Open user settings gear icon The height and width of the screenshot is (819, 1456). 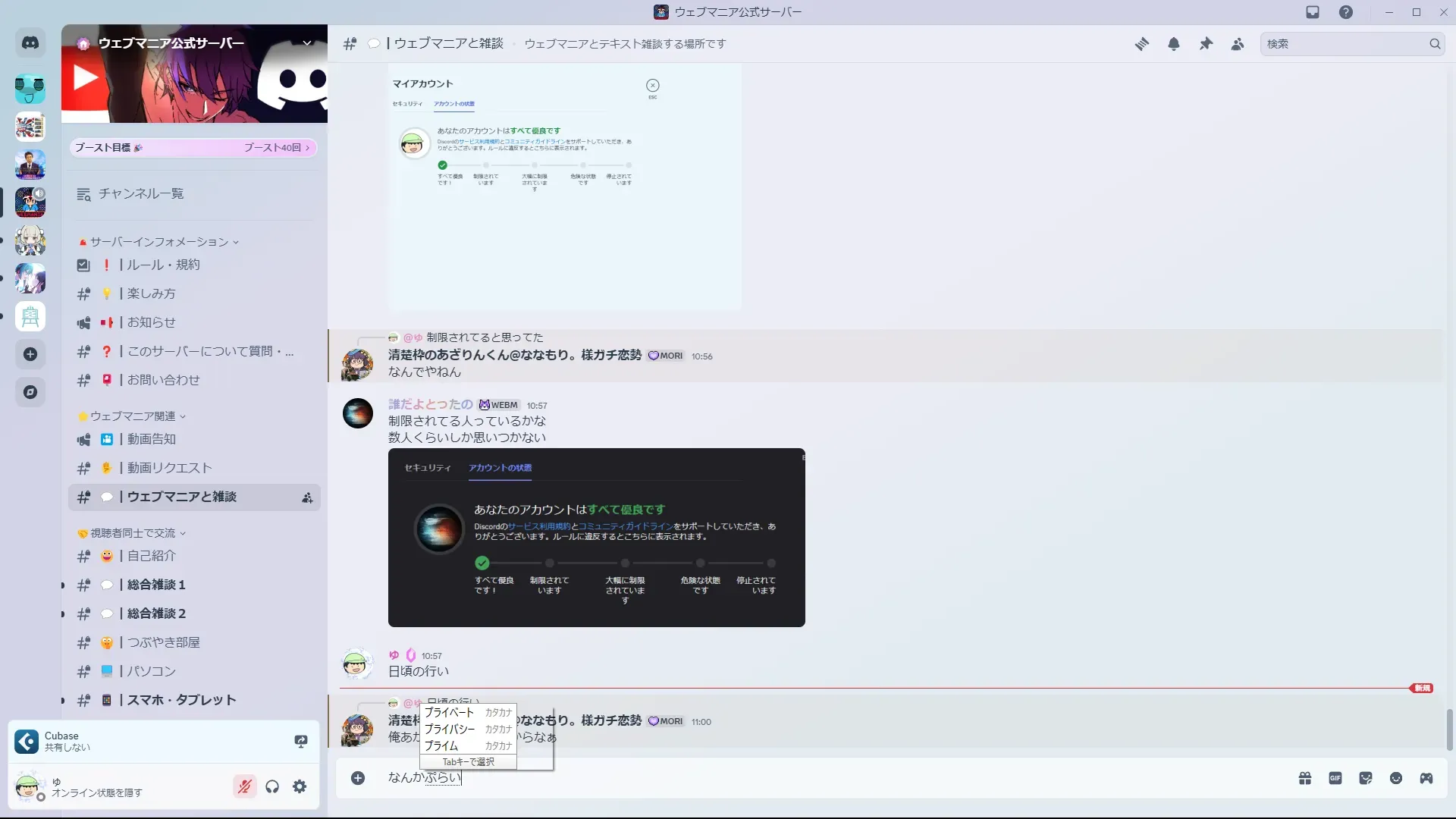(x=300, y=786)
